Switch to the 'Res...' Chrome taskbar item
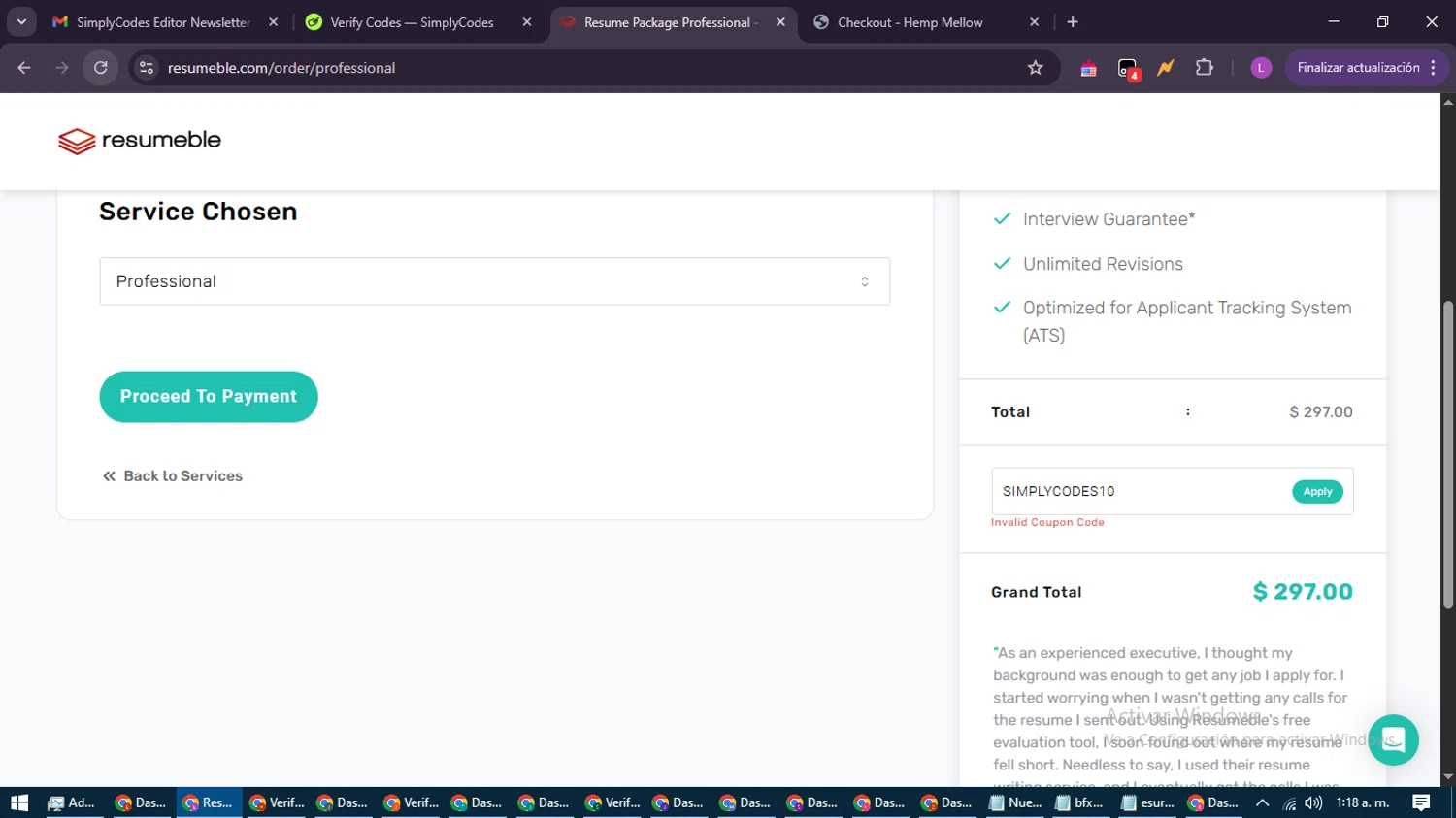 tap(209, 802)
